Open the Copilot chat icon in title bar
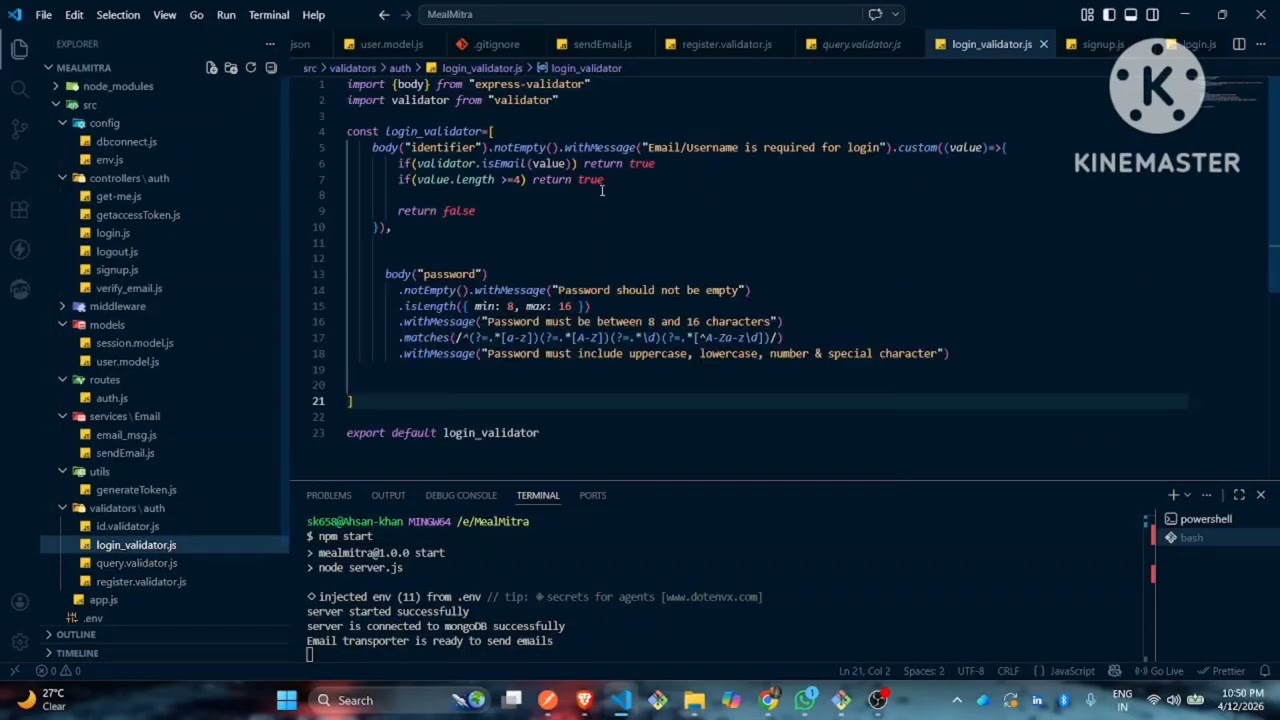The width and height of the screenshot is (1280, 720). (875, 15)
